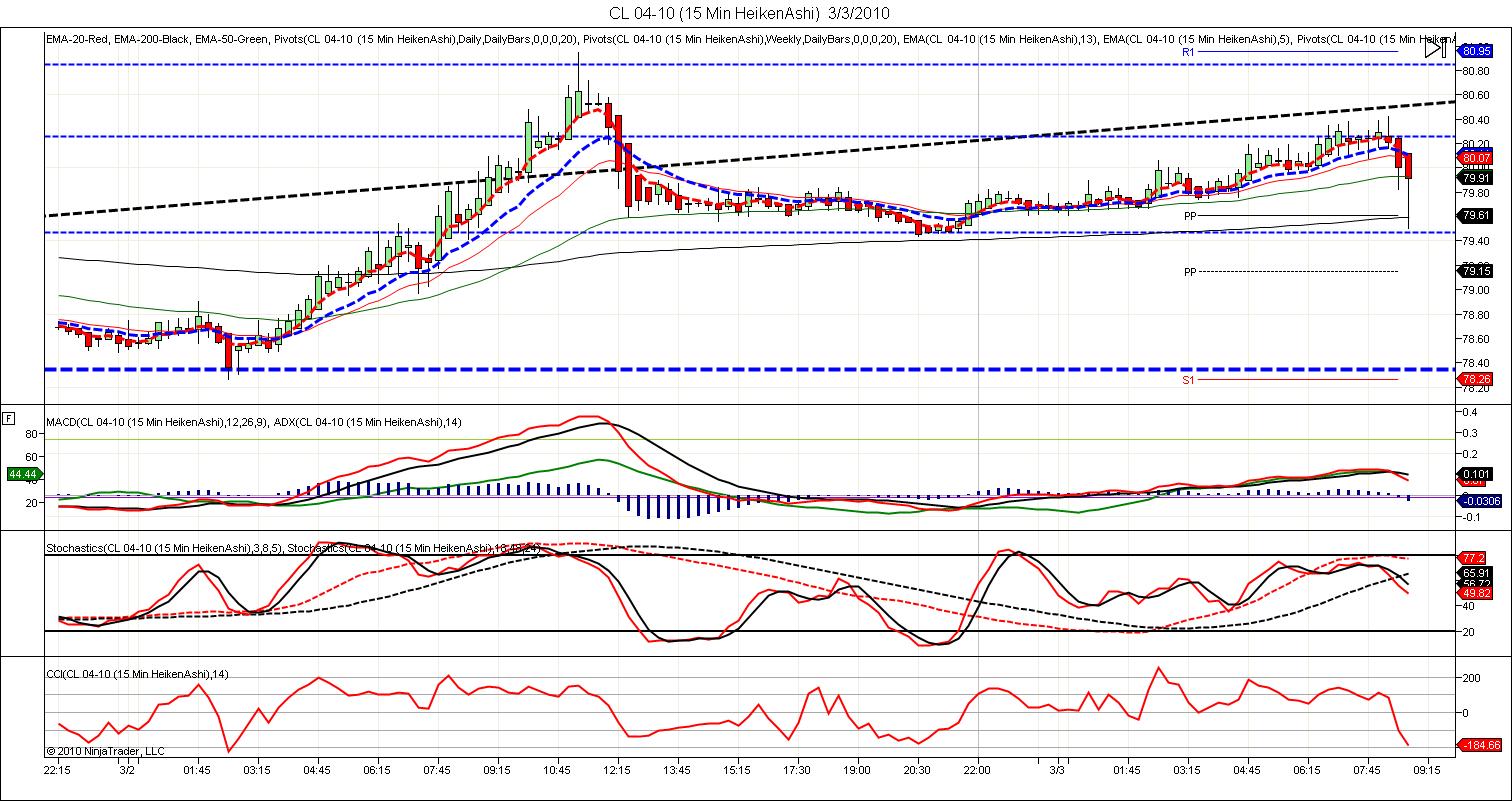
Task: Click the red 80.07 last price marker
Action: (1476, 158)
